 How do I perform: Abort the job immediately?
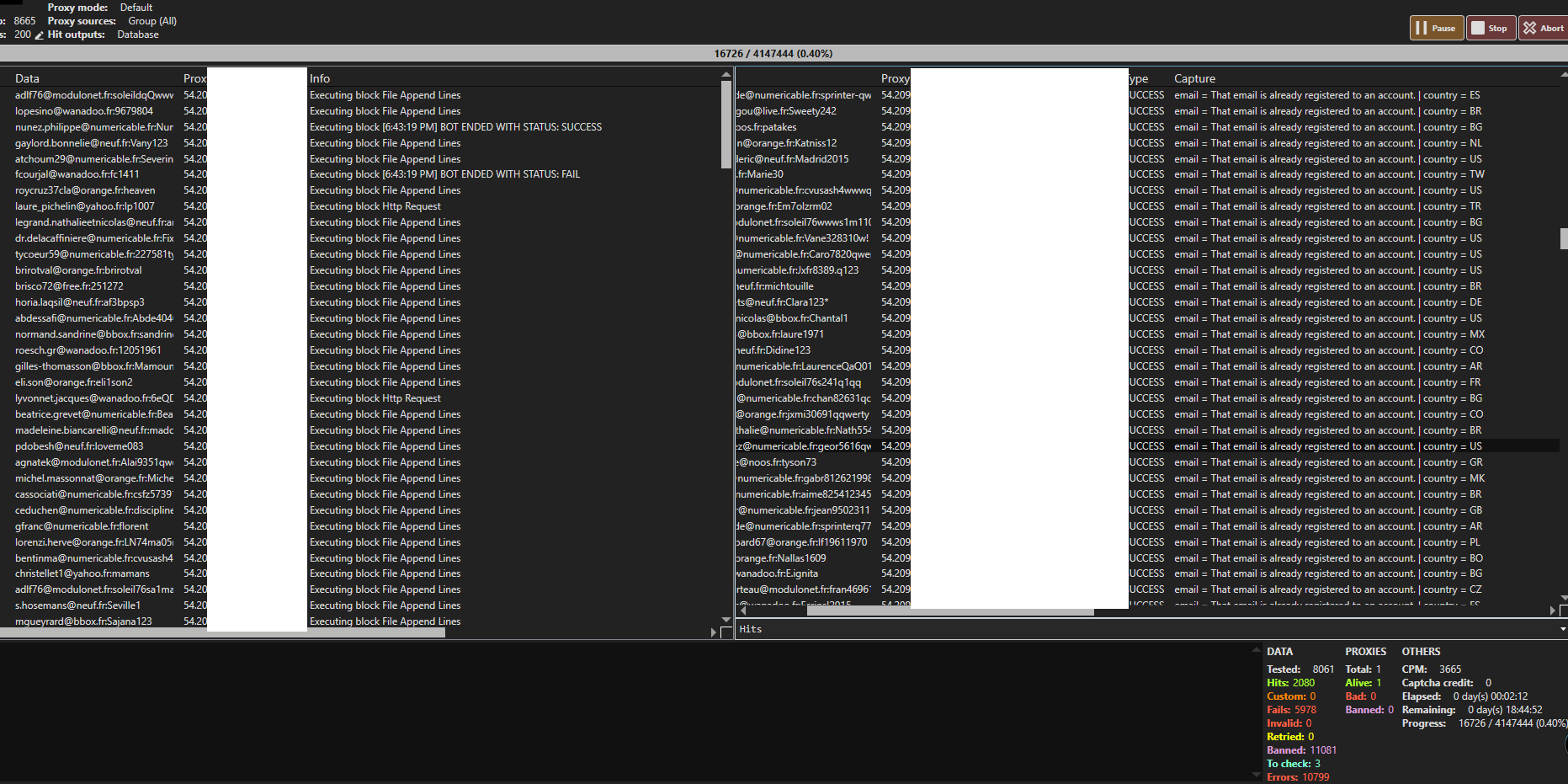pyautogui.click(x=1543, y=28)
